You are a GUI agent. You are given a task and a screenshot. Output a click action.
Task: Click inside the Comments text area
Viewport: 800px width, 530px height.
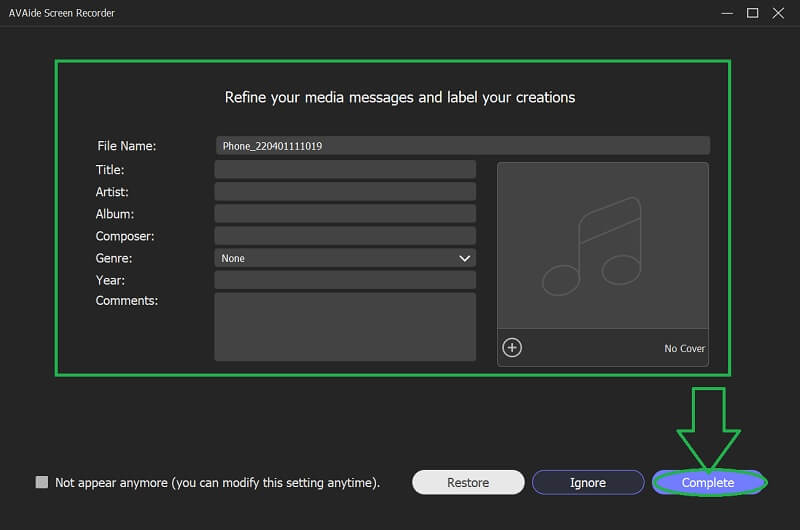click(345, 326)
